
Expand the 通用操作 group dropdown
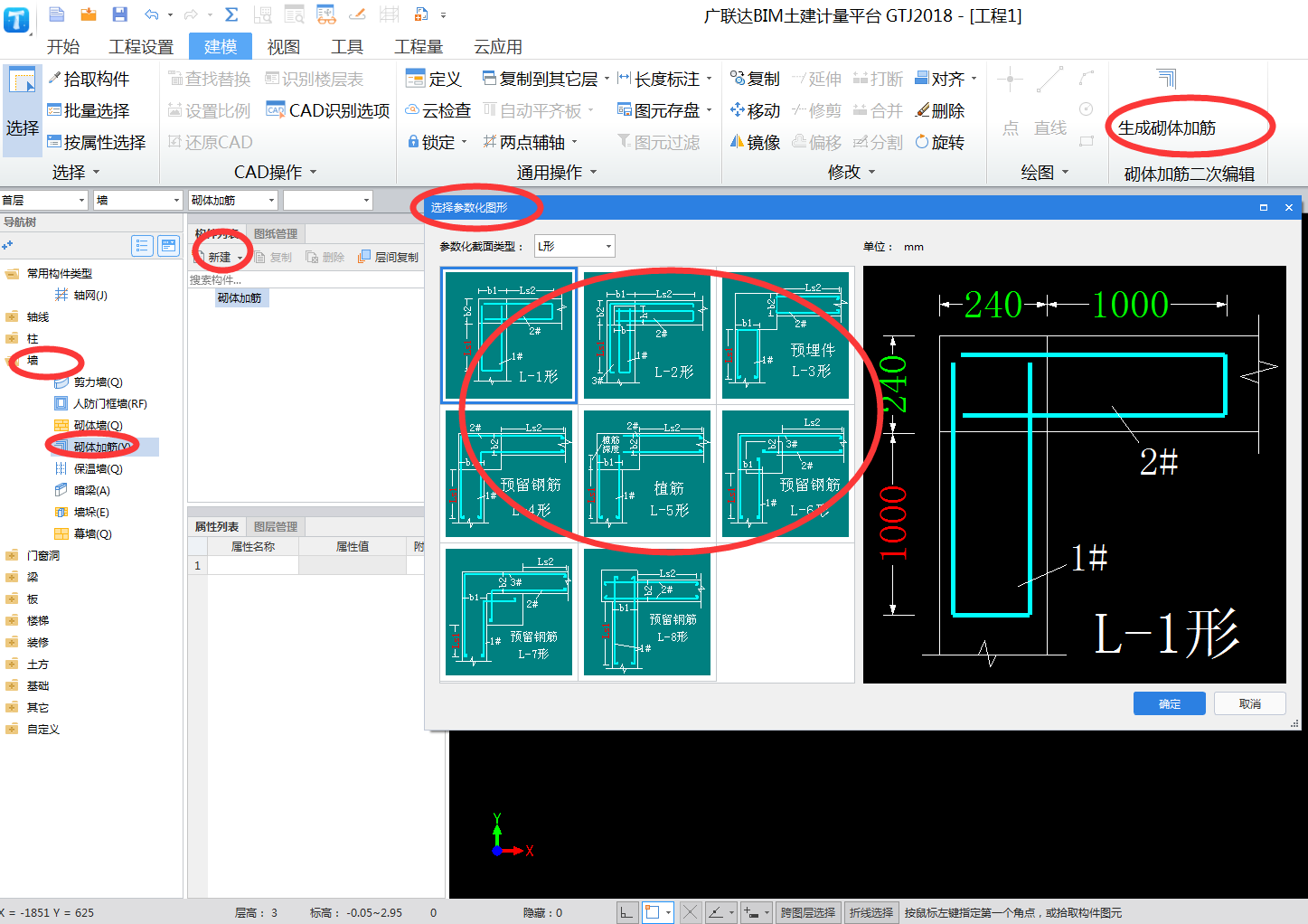click(x=594, y=172)
